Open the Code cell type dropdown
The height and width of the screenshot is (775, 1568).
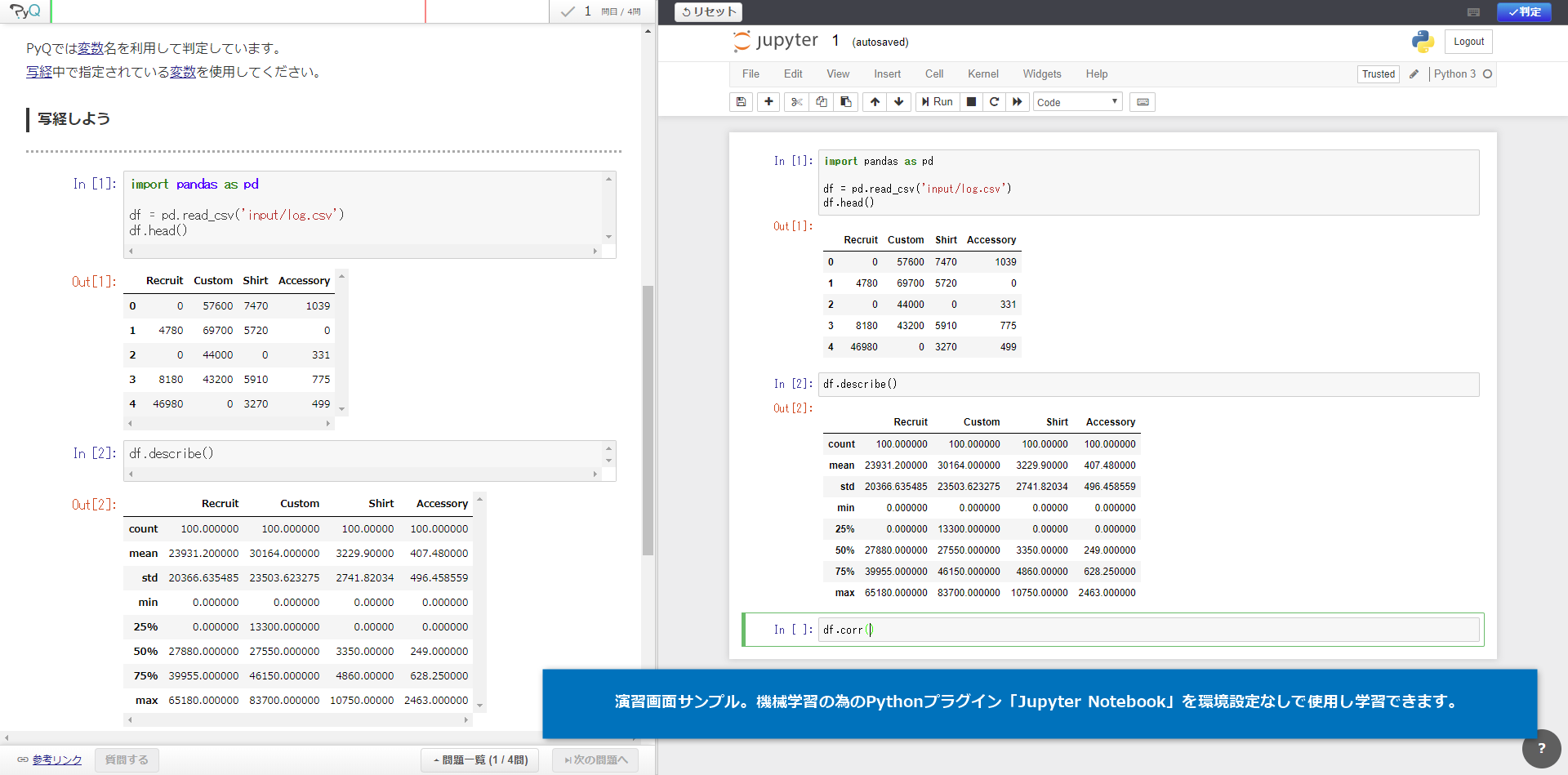[x=1077, y=102]
